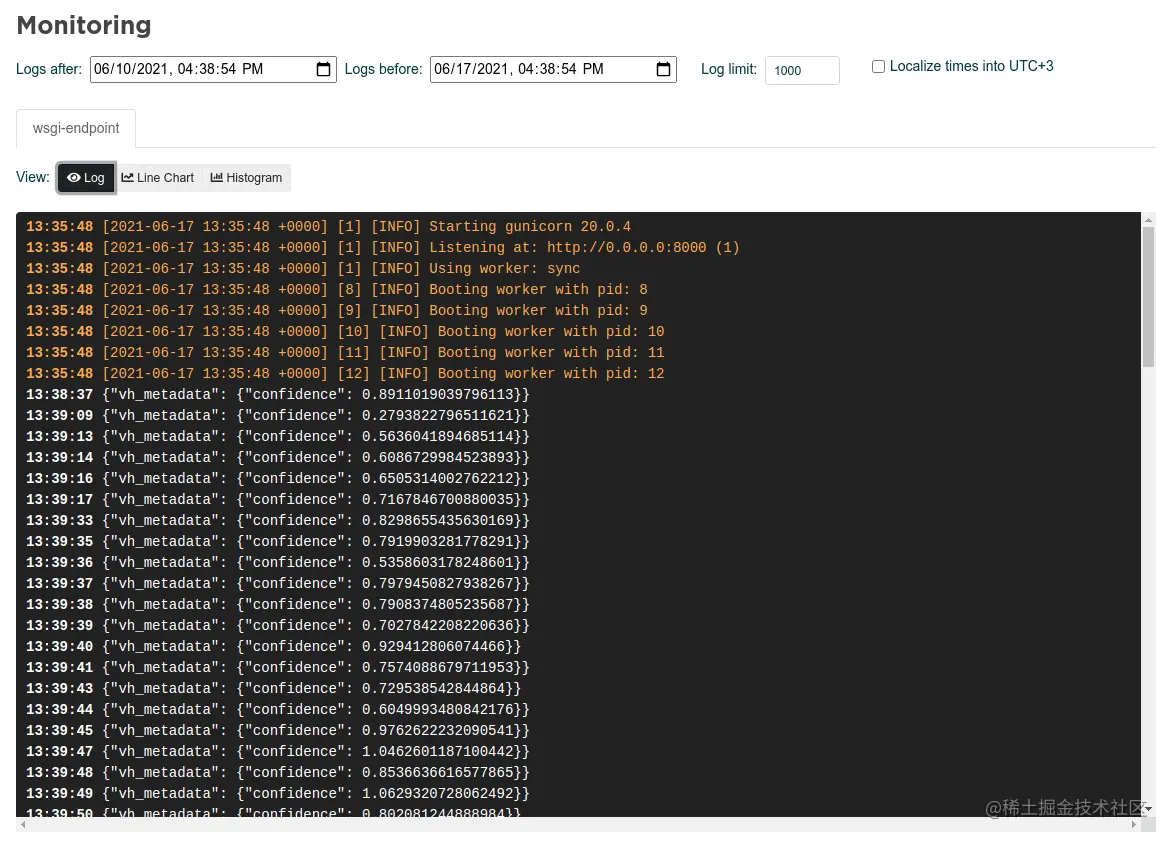The height and width of the screenshot is (843, 1171).
Task: Click 13:39:35 log entry with confidence 0.7919
Action: pyautogui.click(x=278, y=541)
